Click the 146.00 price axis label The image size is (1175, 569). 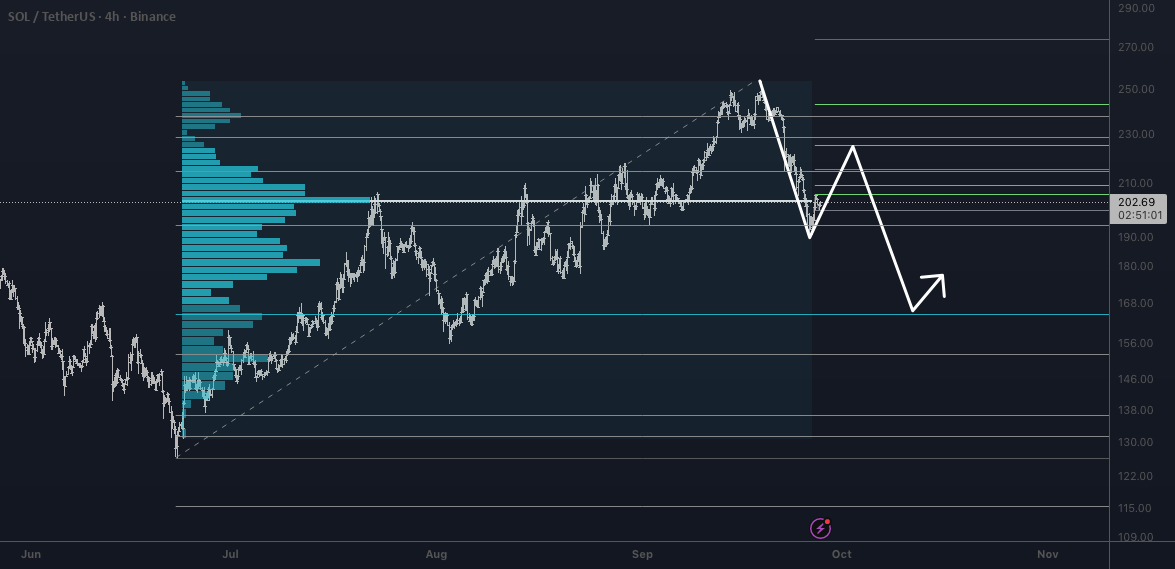(1136, 379)
